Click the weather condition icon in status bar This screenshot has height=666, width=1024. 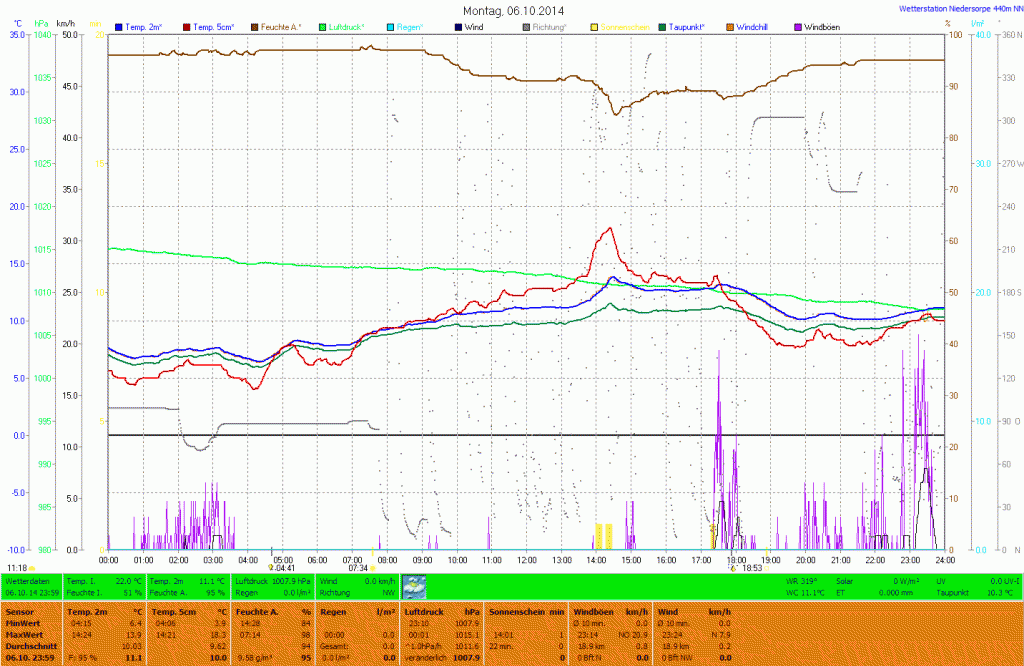tap(413, 586)
